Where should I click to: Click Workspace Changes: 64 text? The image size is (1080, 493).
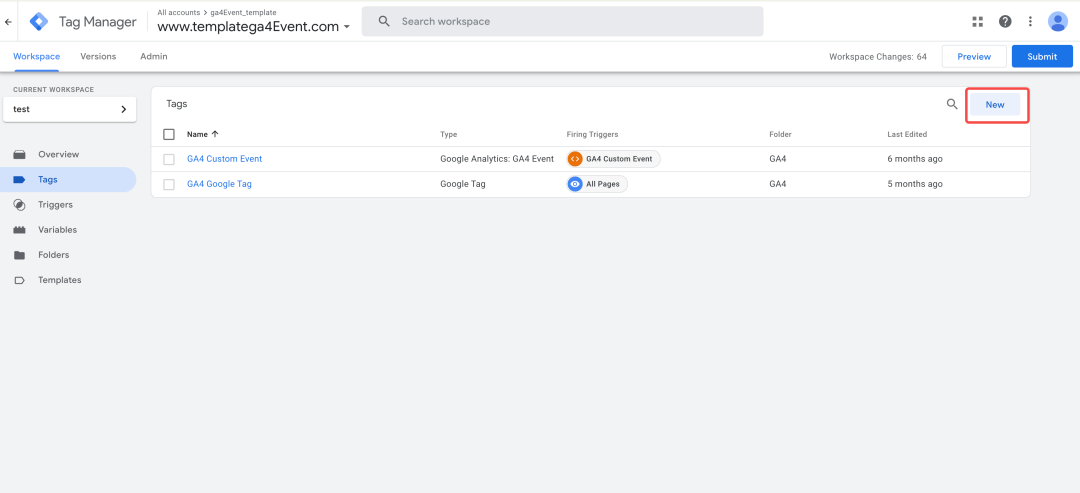[878, 56]
